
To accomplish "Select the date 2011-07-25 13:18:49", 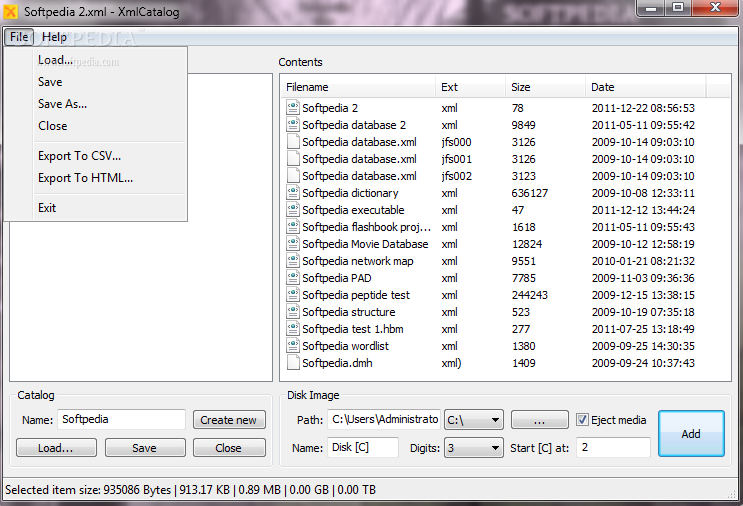I will 643,329.
